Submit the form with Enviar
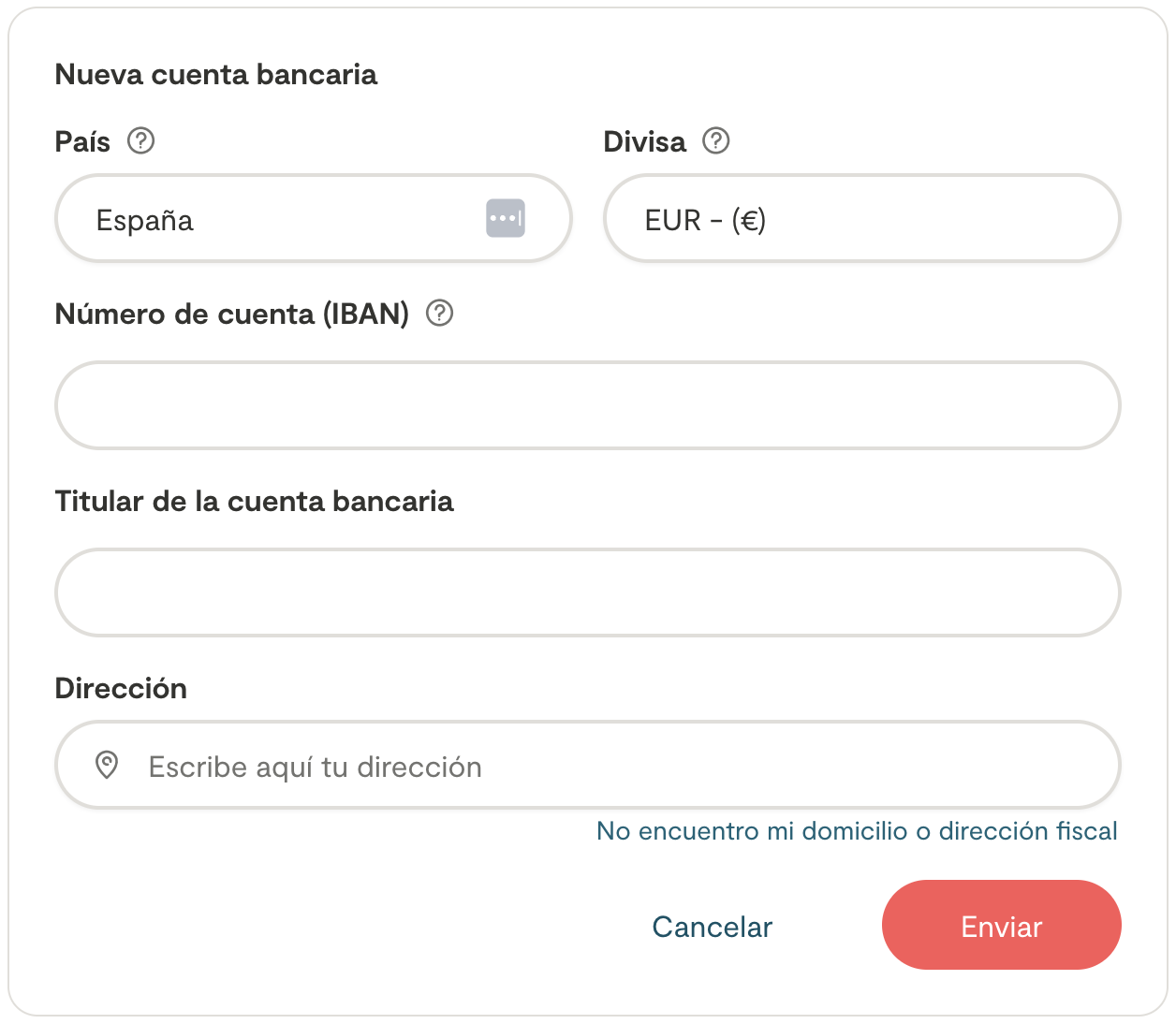The width and height of the screenshot is (1176, 1024). coord(1001,926)
